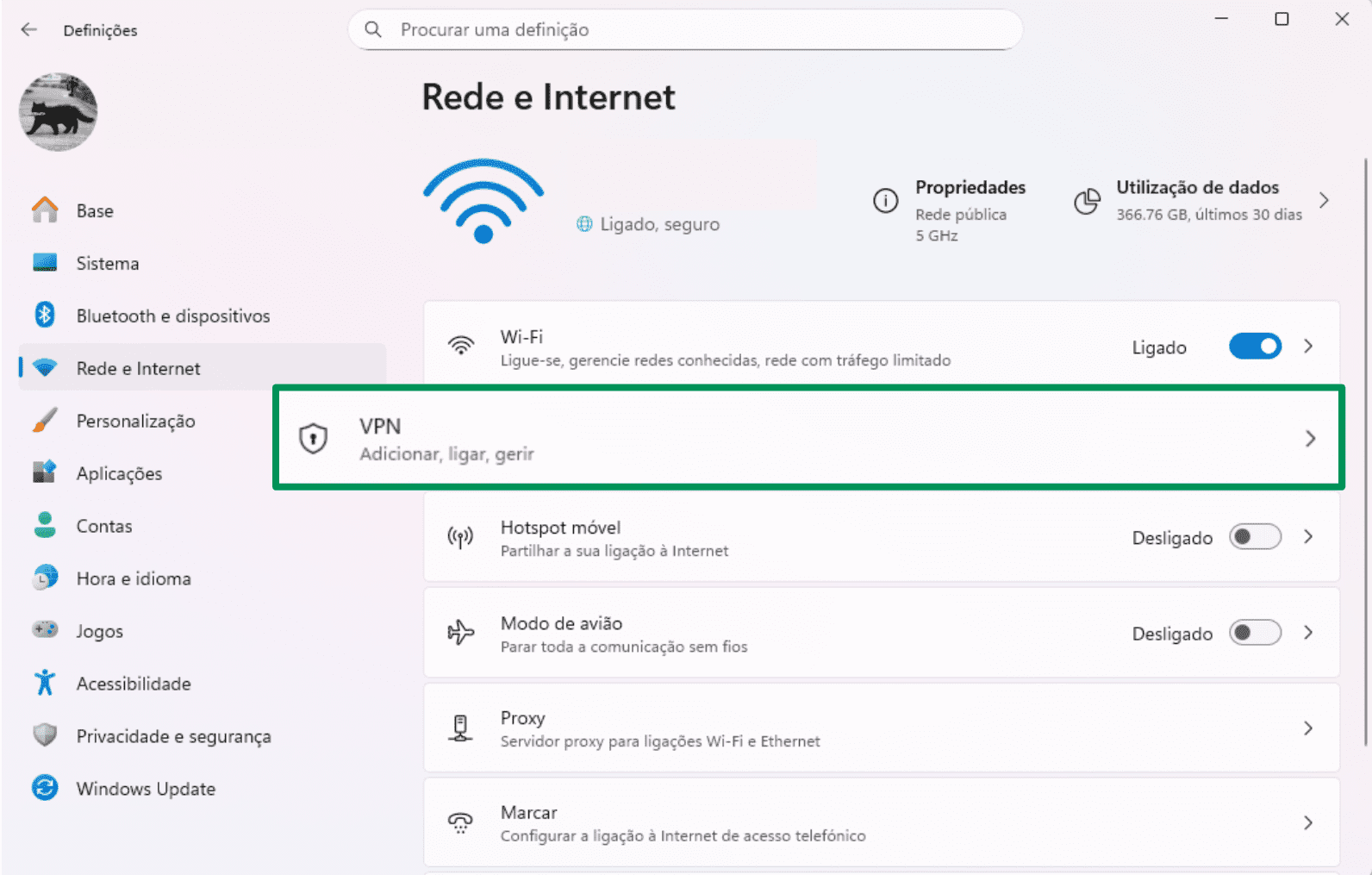Expand Utilização de dados details
This screenshot has height=875, width=1372.
coord(1325,200)
